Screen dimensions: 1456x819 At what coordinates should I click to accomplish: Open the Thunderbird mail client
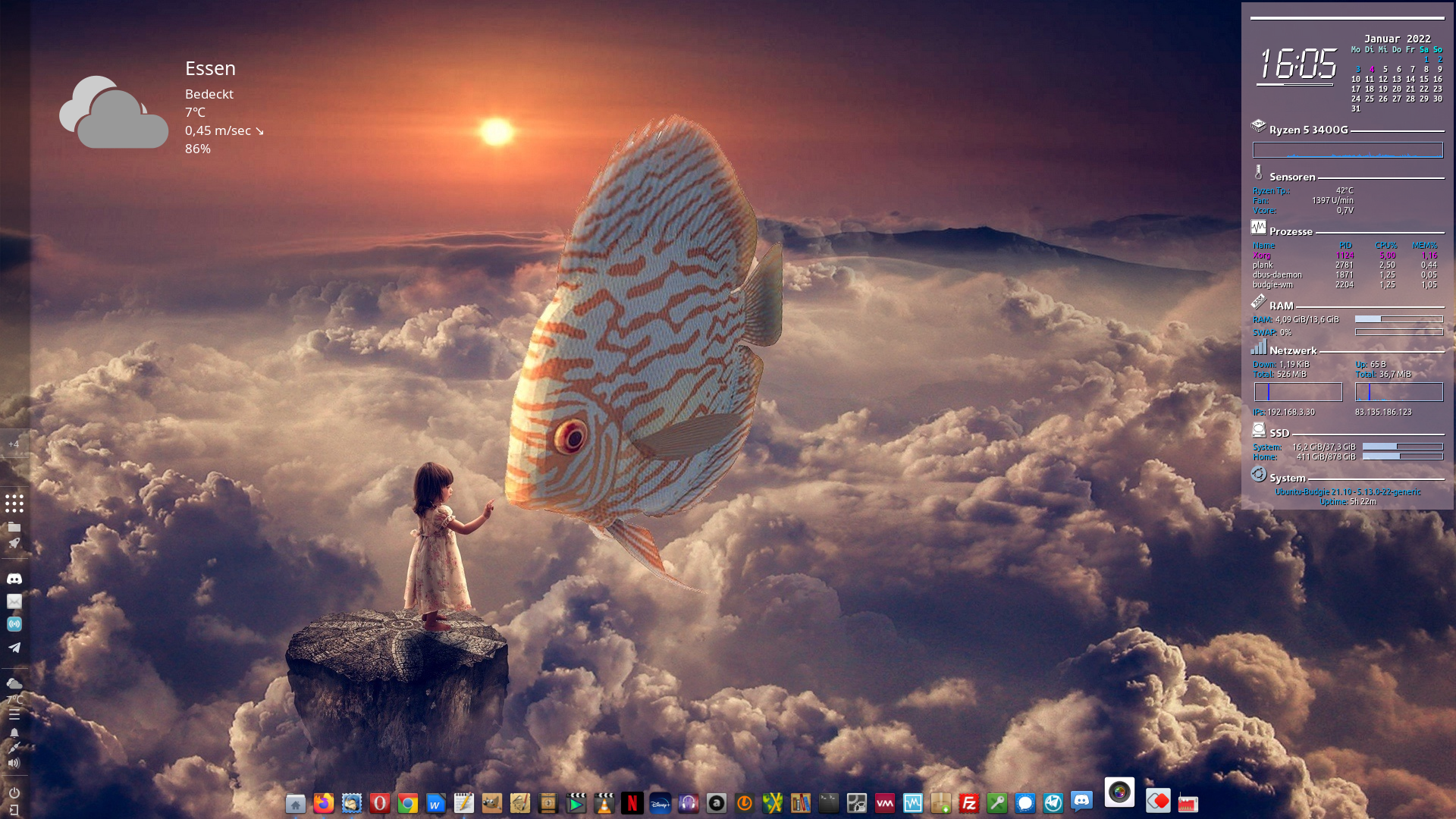[x=350, y=804]
